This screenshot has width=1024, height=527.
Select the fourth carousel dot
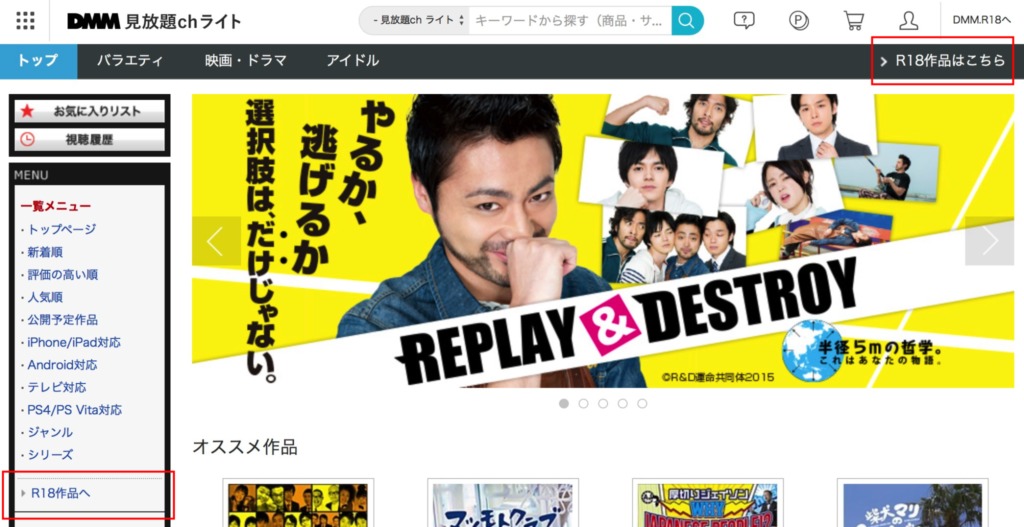(622, 404)
